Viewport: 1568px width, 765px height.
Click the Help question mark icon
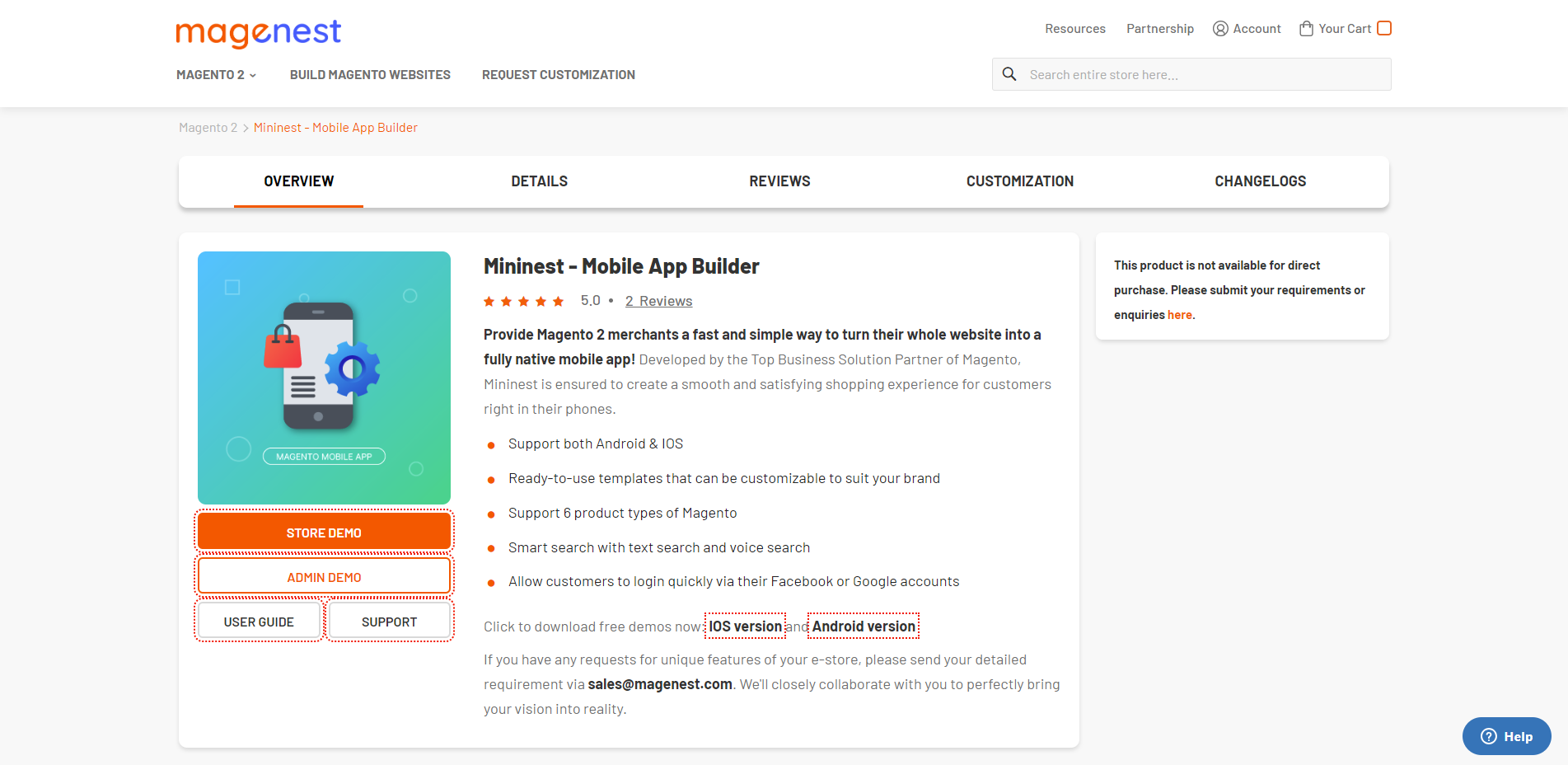[1489, 736]
